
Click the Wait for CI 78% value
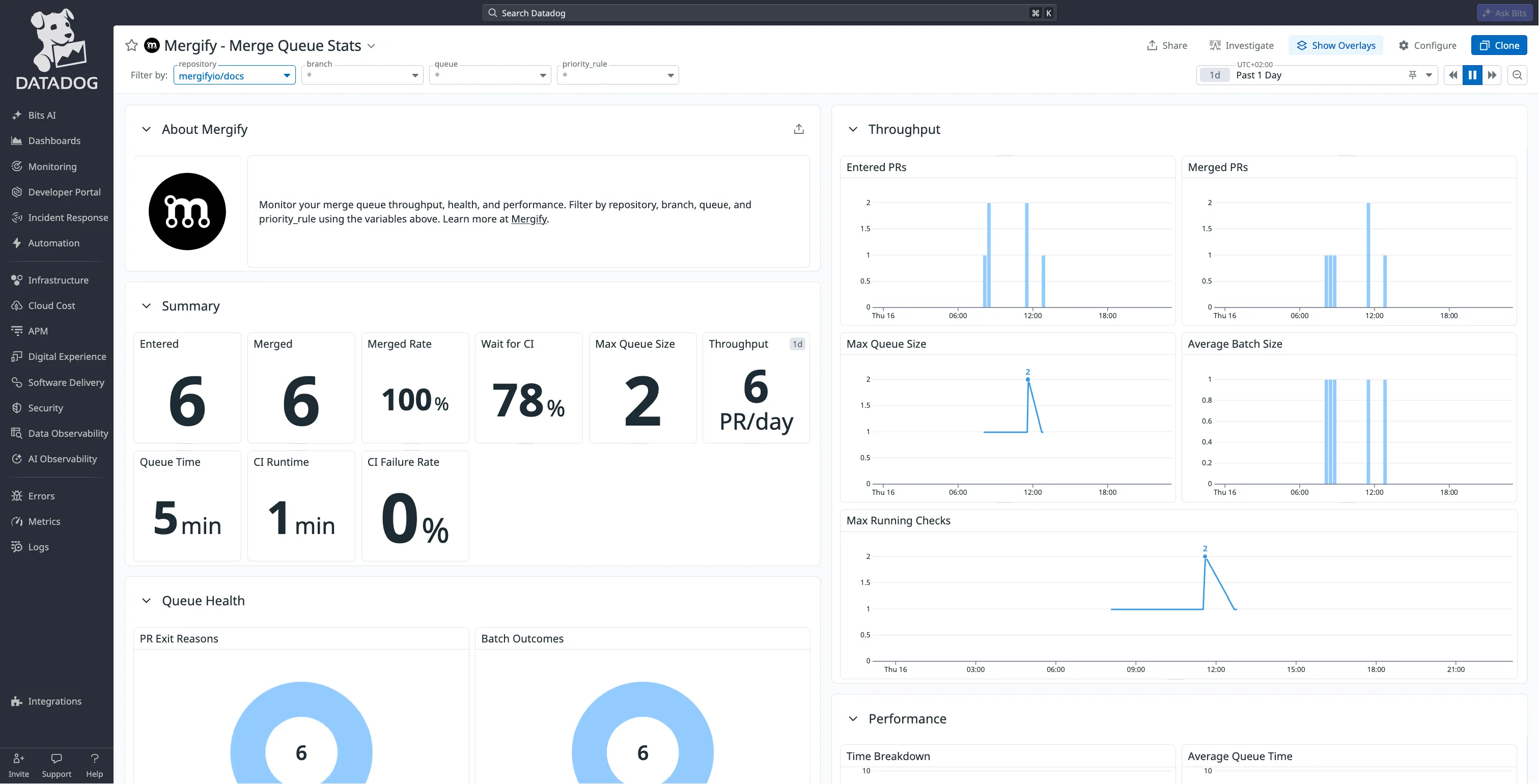pos(529,401)
